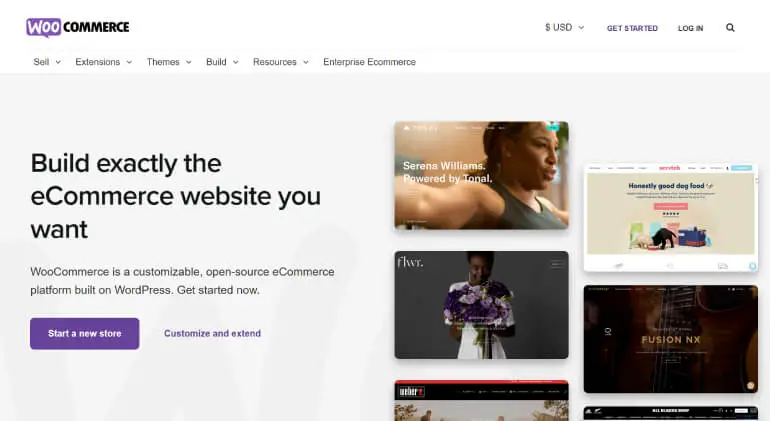Click the WooCommerce logo
This screenshot has height=421, width=770.
pos(77,27)
